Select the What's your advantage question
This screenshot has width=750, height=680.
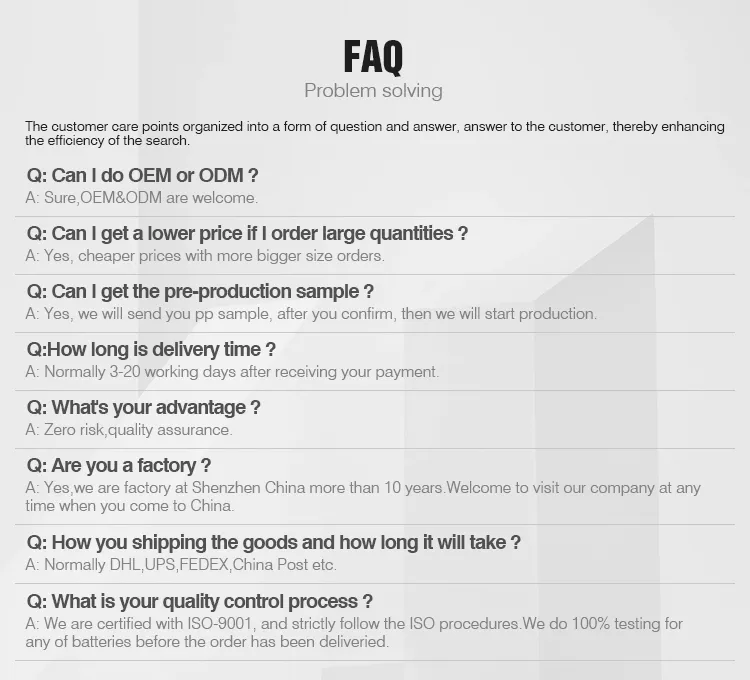tap(143, 408)
